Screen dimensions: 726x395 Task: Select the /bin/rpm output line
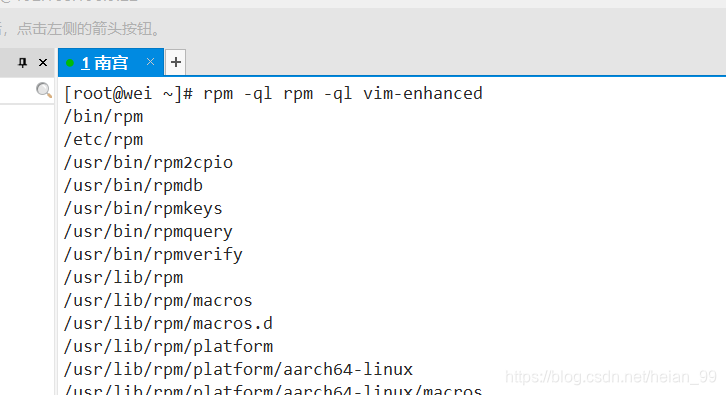[x=103, y=117]
